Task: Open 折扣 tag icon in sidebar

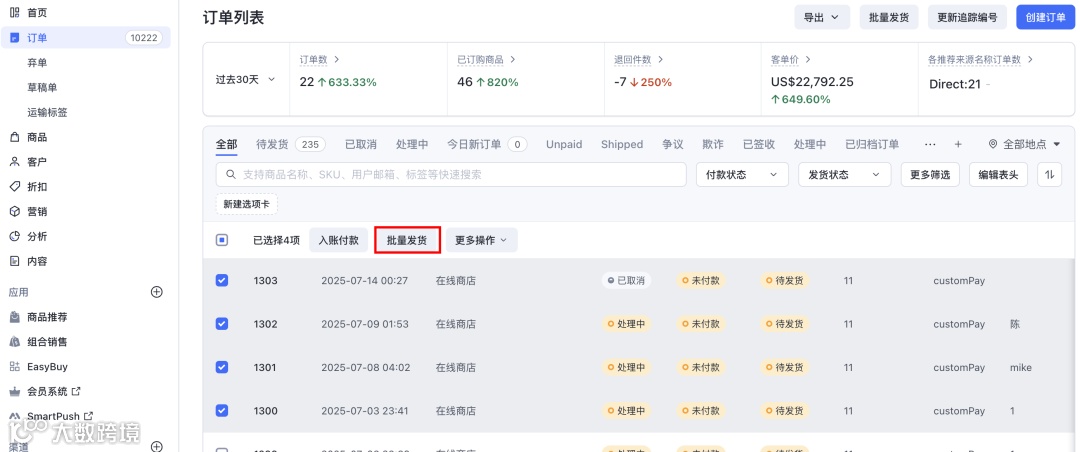Action: click(x=14, y=187)
